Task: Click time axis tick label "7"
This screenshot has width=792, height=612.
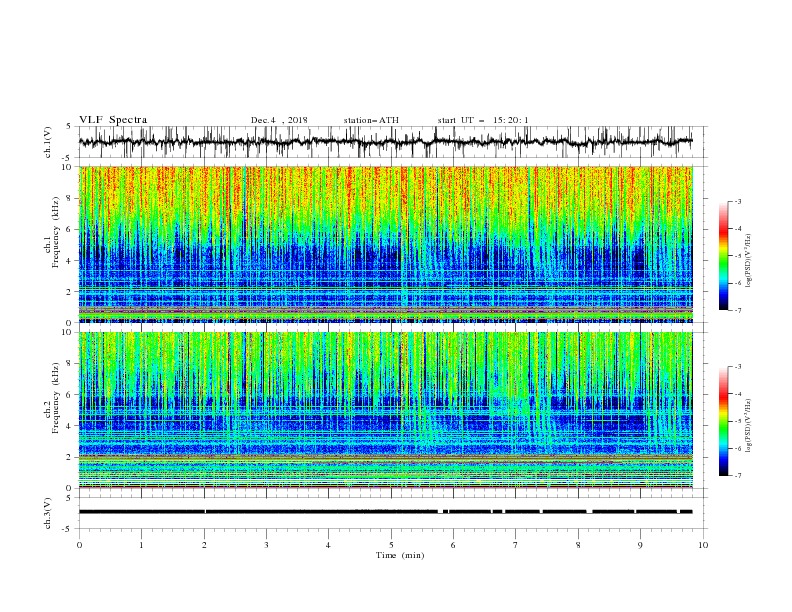Action: [516, 545]
